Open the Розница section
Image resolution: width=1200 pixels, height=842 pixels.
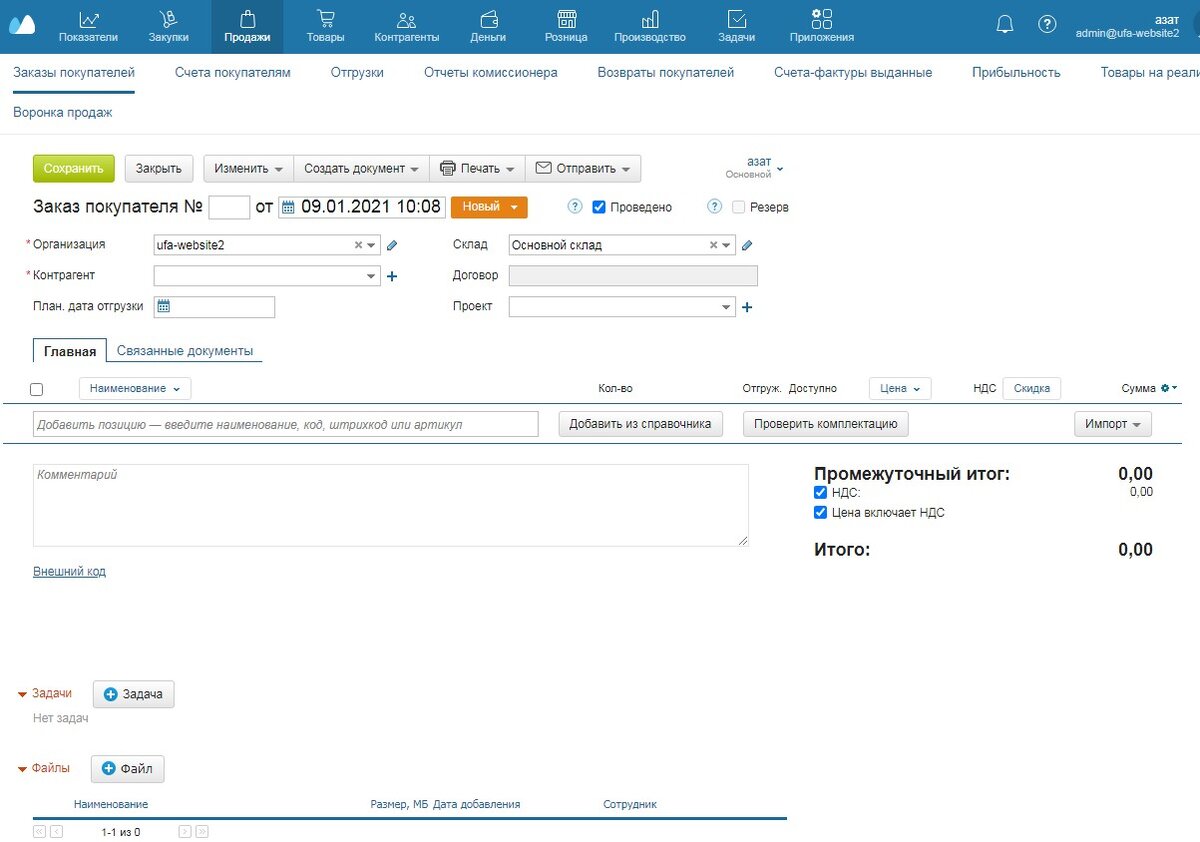pos(566,27)
